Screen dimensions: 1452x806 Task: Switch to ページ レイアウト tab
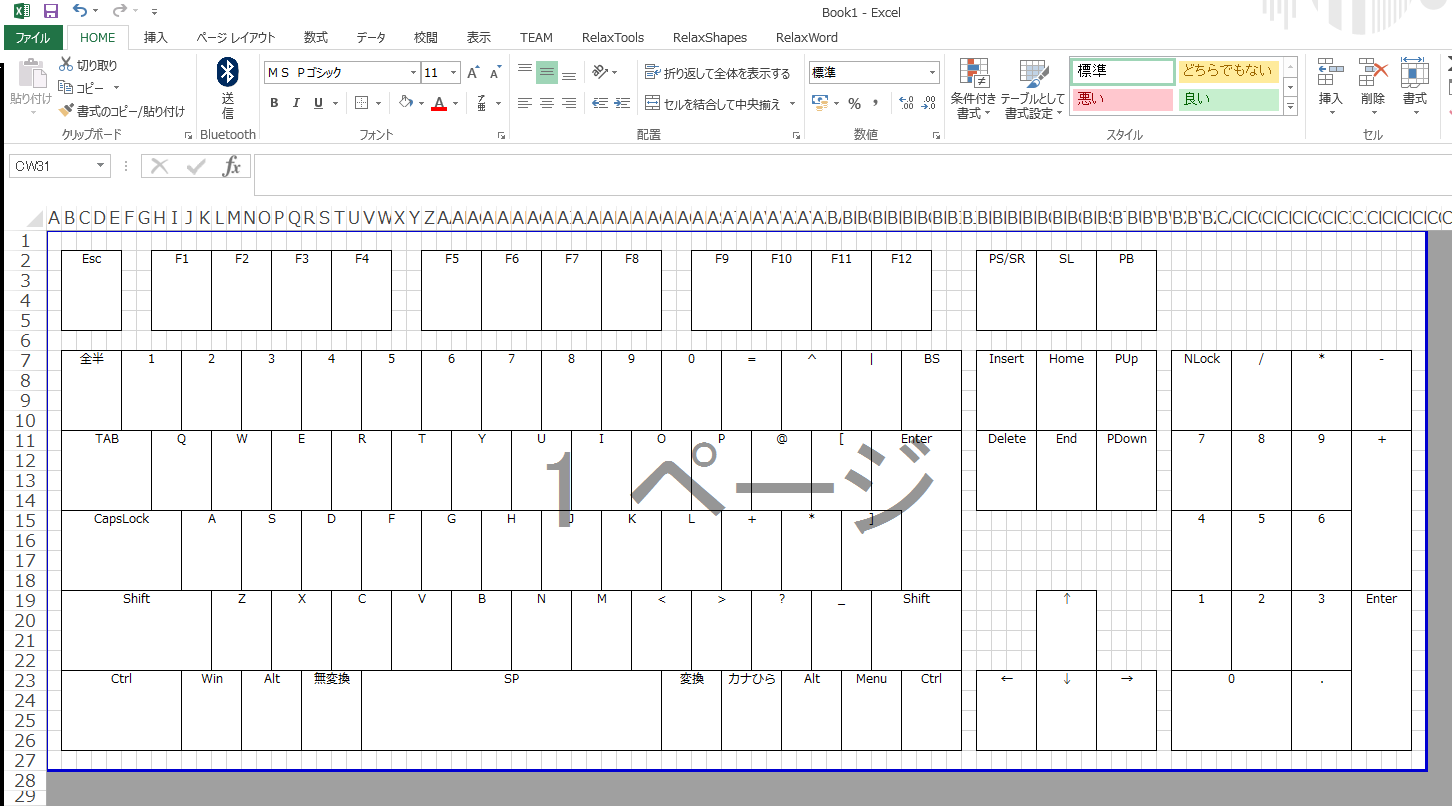click(235, 38)
